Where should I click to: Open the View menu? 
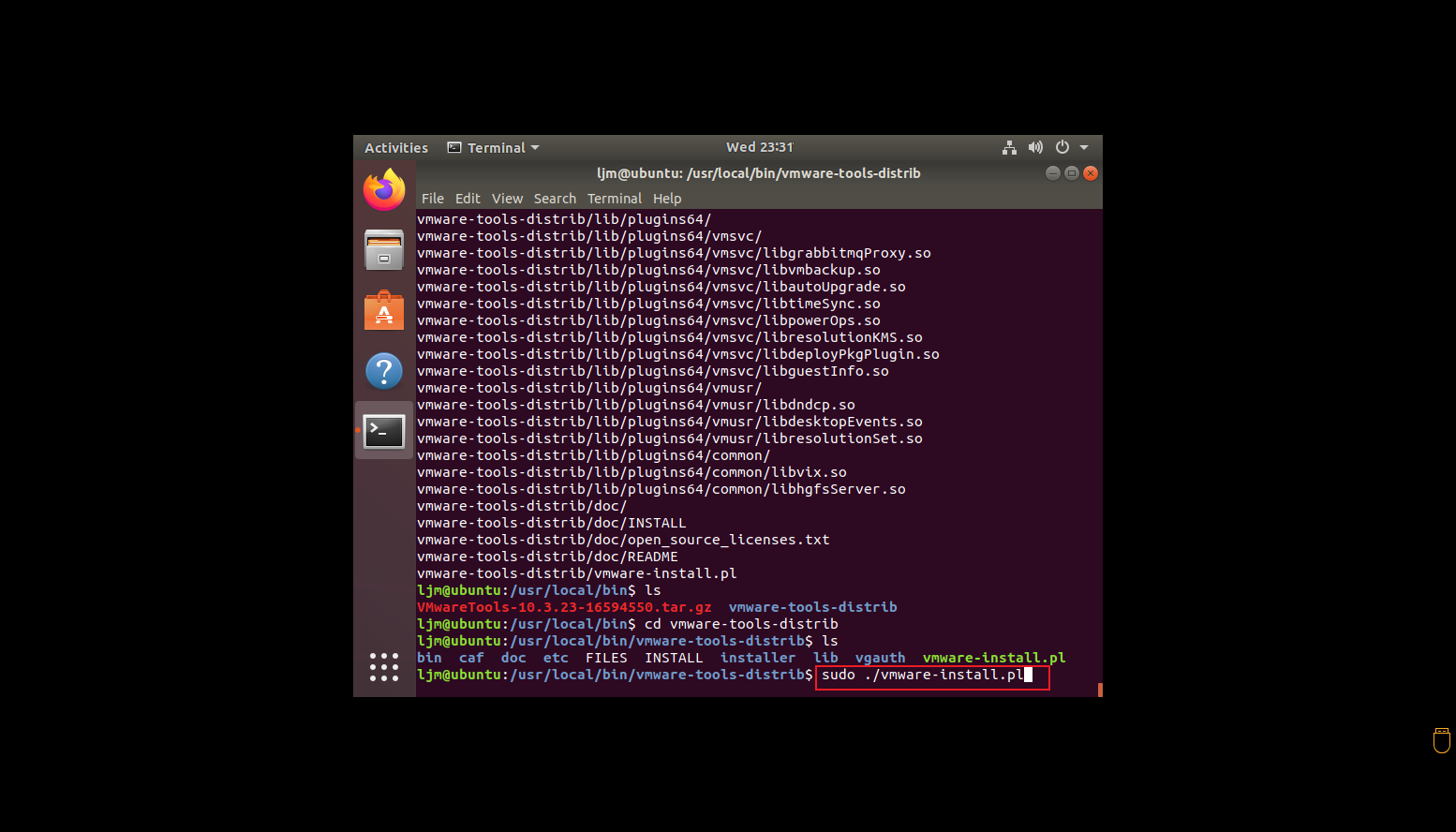pos(507,199)
